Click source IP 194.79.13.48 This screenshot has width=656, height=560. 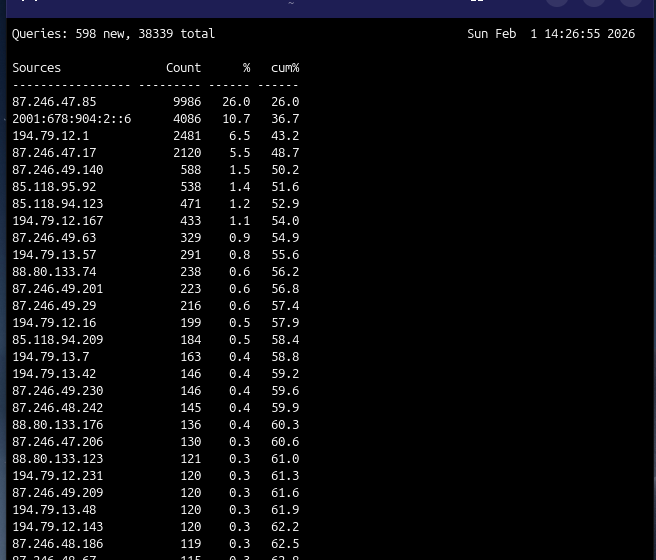54,510
